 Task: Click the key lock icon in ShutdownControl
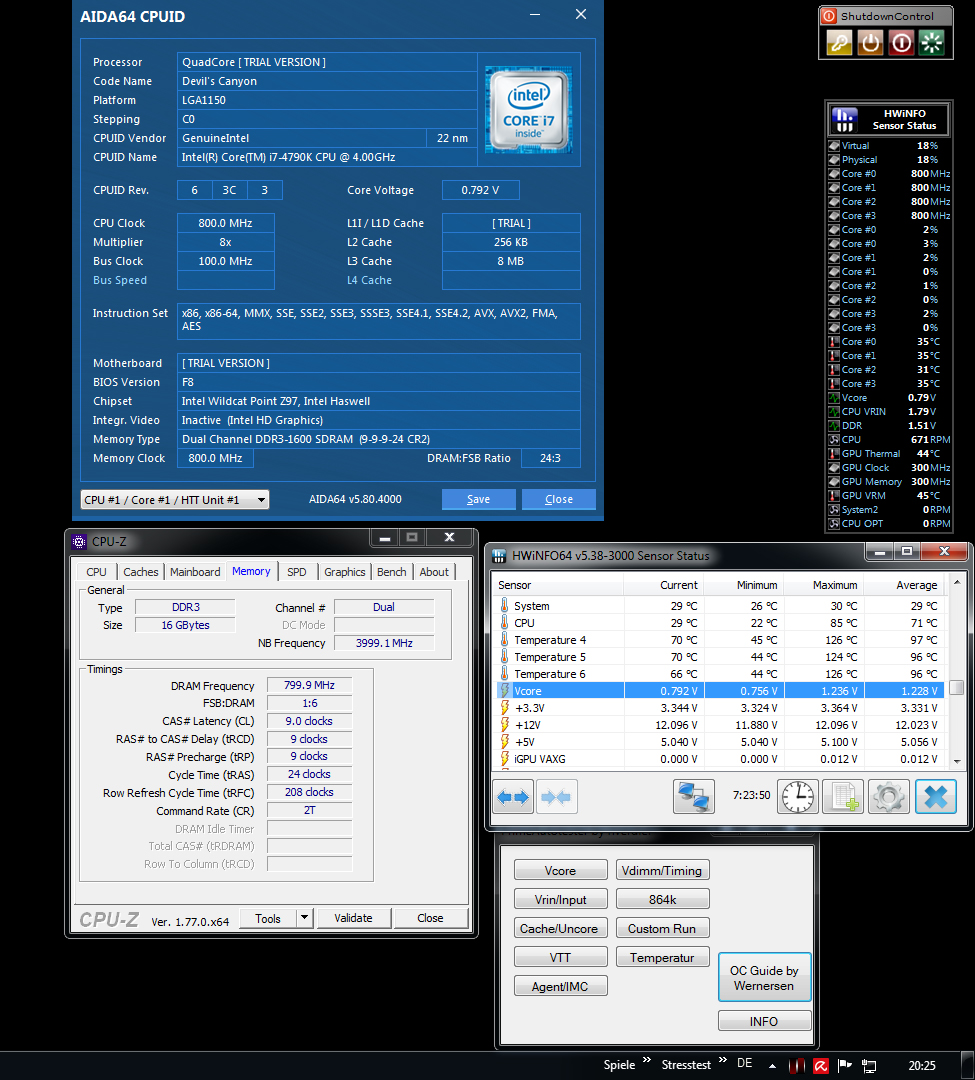pyautogui.click(x=839, y=43)
